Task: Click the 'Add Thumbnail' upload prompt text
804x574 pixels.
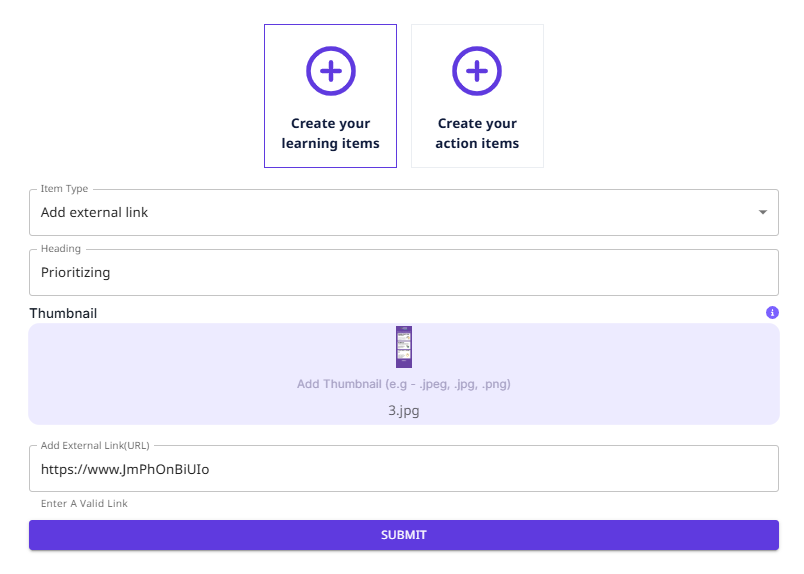Action: 404,384
